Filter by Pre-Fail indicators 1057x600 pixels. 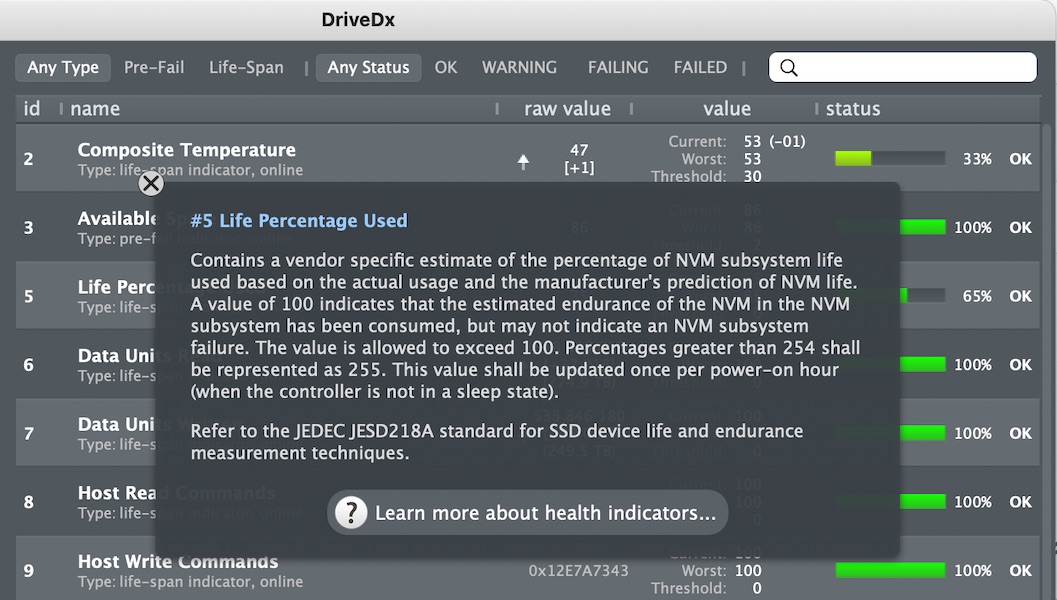pyautogui.click(x=154, y=67)
